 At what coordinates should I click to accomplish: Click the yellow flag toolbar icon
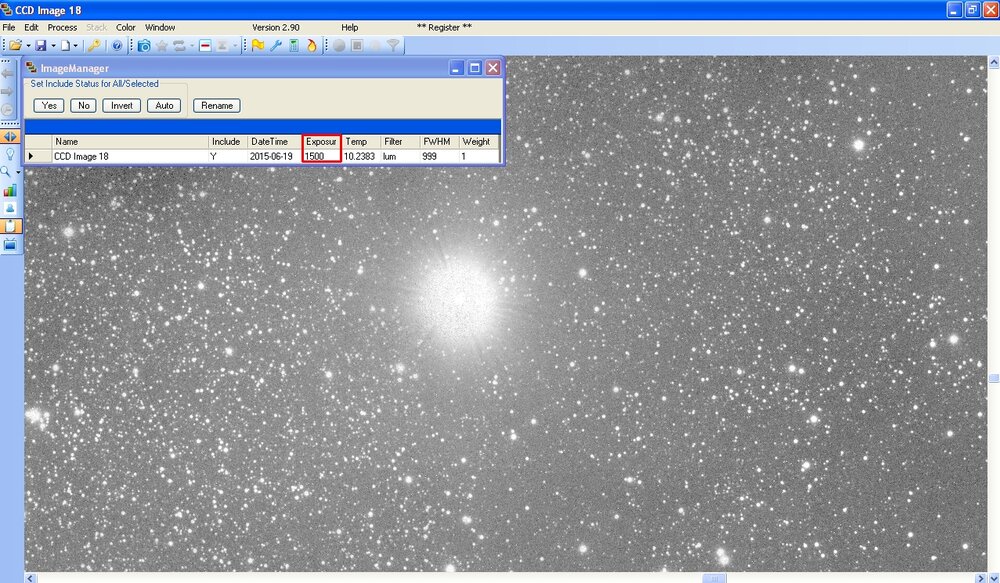[257, 46]
